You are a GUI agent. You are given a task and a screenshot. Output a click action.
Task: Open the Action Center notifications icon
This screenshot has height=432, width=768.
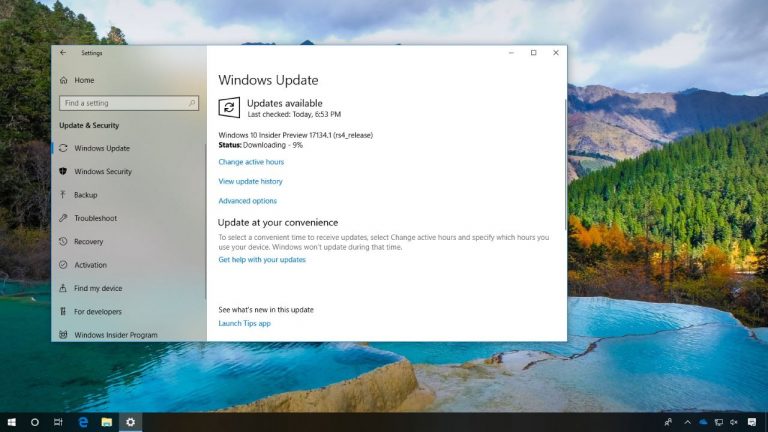coord(752,422)
